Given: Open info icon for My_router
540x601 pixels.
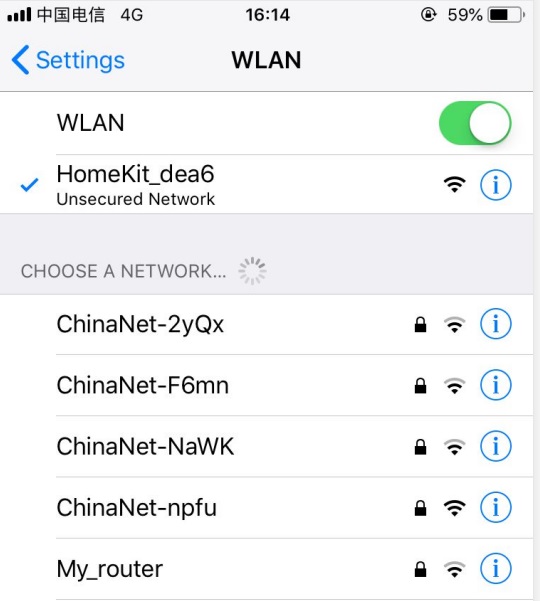Looking at the screenshot, I should tap(496, 568).
